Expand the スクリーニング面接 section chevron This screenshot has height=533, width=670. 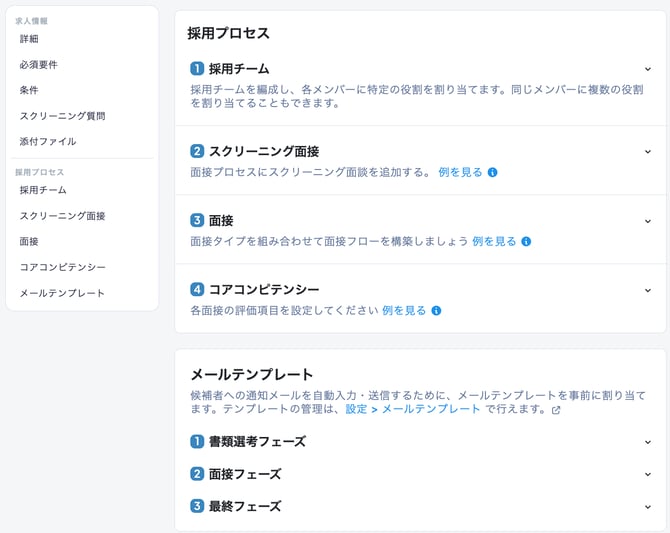point(648,152)
